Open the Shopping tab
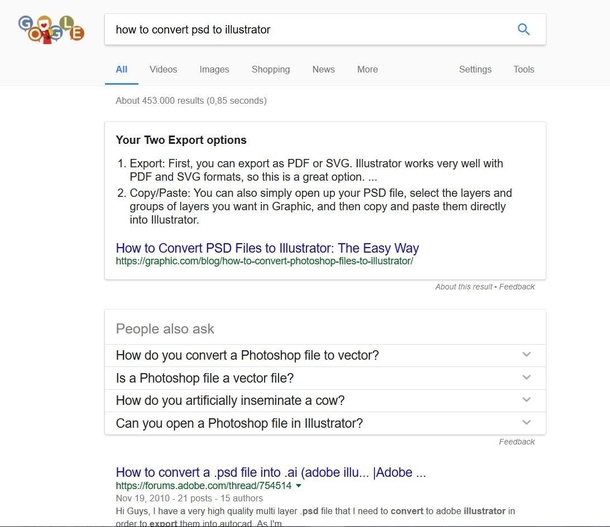Viewport: 610px width, 527px height. coord(270,69)
